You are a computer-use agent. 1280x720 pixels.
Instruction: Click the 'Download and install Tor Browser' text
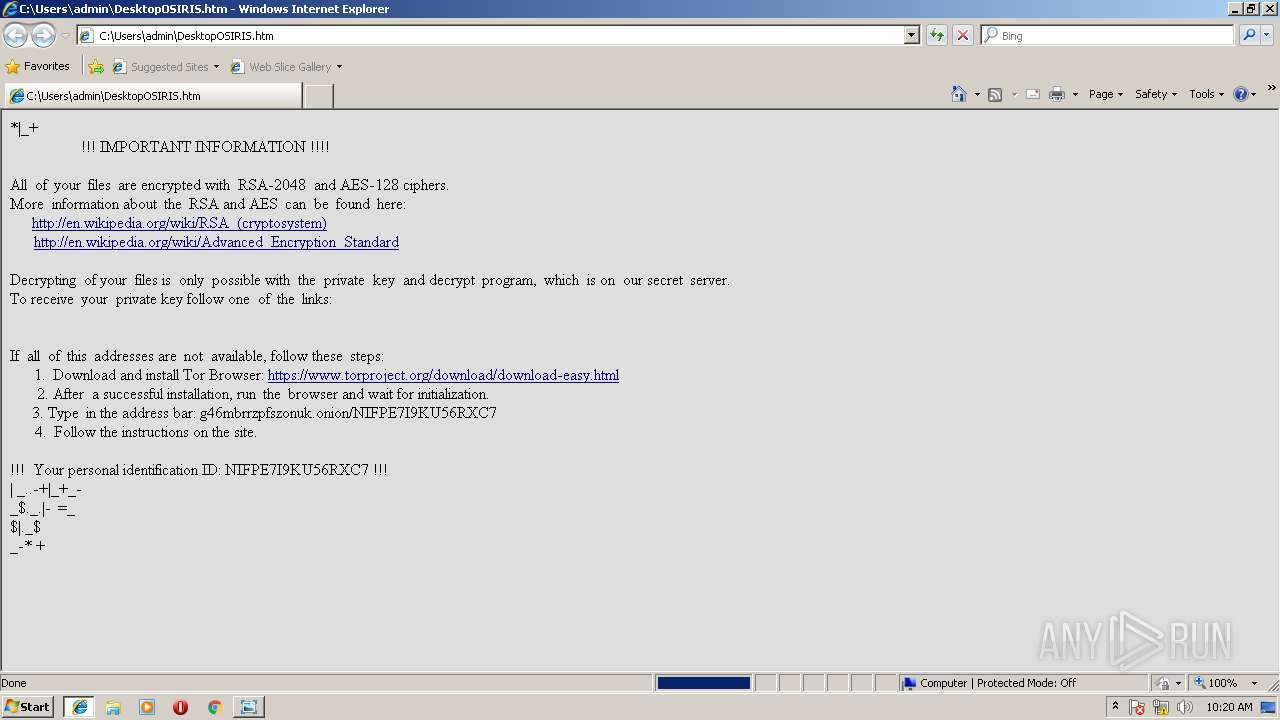[158, 375]
